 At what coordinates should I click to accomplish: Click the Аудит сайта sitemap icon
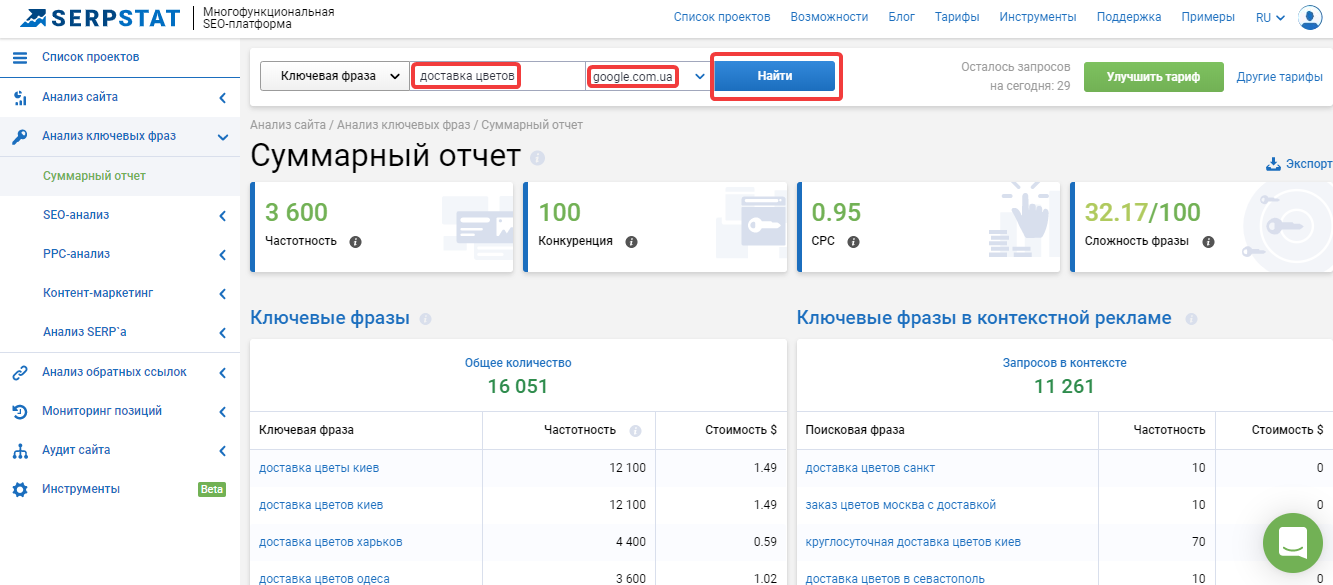point(20,451)
